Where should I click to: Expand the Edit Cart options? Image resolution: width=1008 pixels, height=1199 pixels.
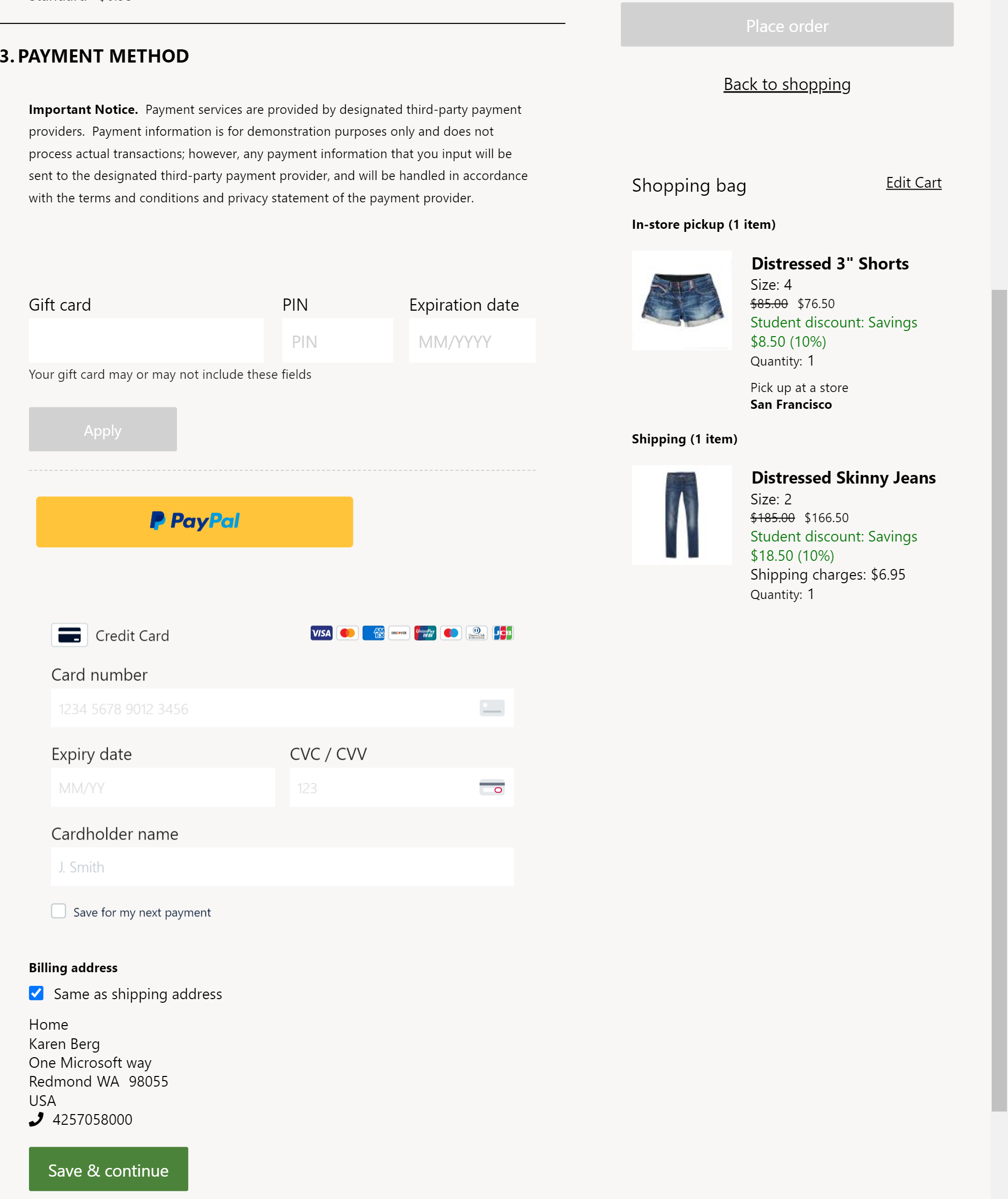[913, 182]
